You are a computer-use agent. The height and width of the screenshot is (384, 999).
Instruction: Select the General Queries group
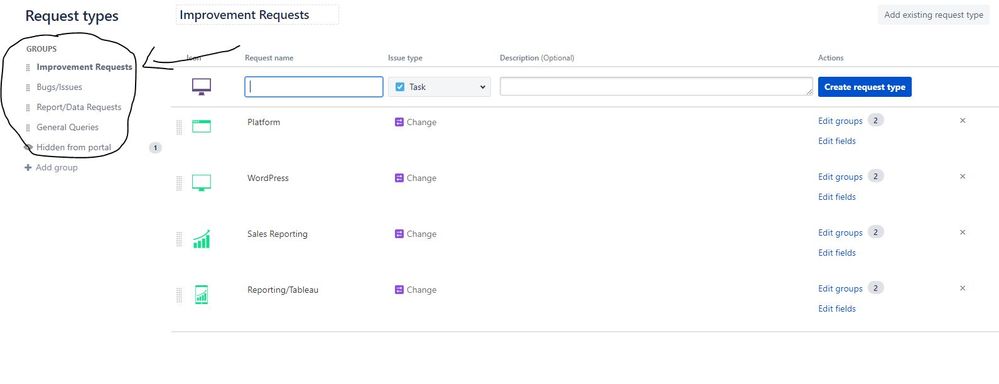tap(68, 127)
